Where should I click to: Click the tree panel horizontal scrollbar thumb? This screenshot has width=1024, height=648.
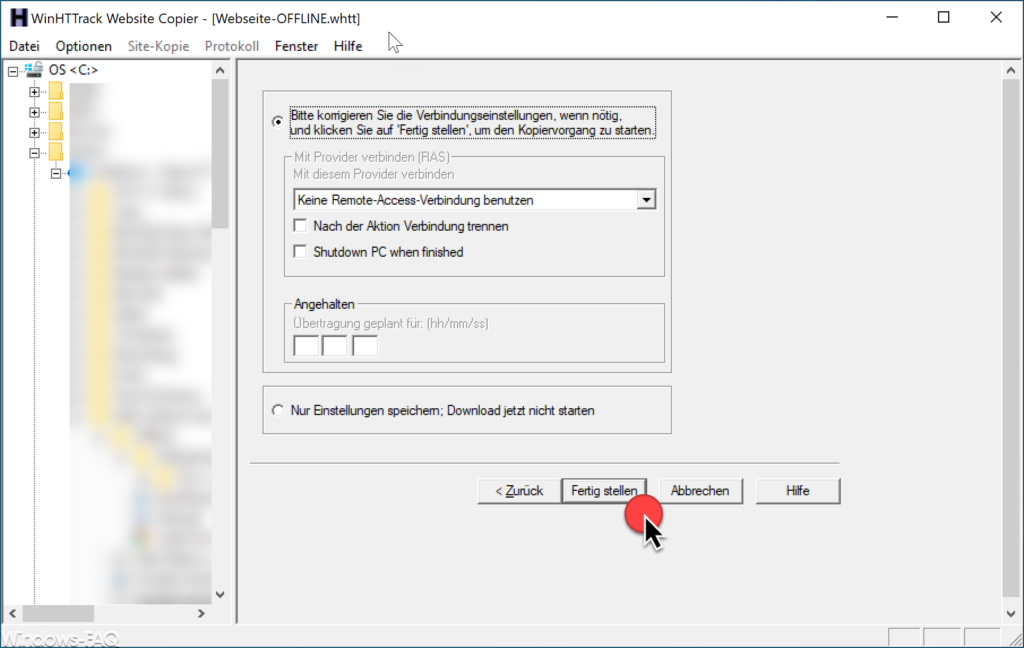58,614
